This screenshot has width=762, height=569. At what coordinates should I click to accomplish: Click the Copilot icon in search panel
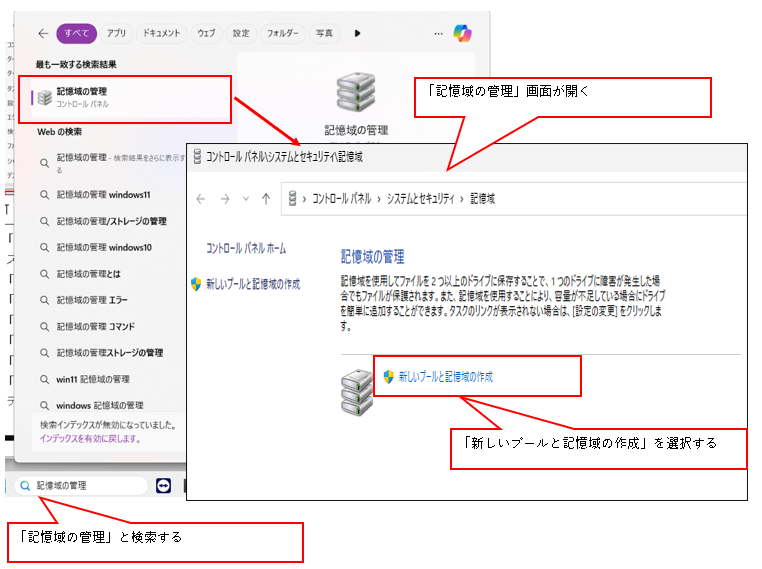[x=462, y=33]
